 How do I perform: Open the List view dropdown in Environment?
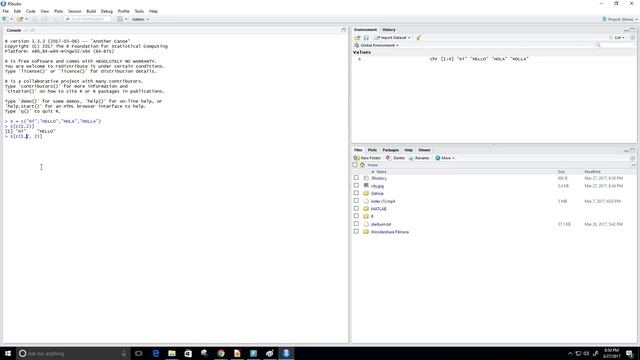point(617,38)
